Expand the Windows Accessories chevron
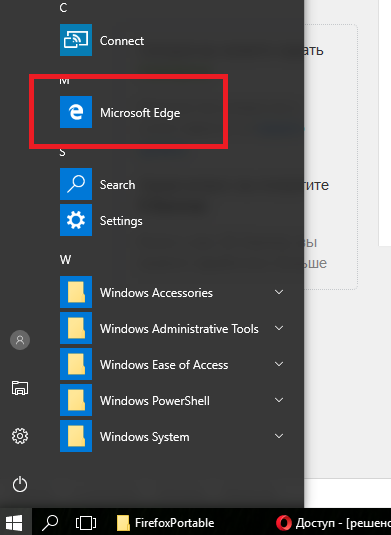This screenshot has width=391, height=535. coord(279,292)
